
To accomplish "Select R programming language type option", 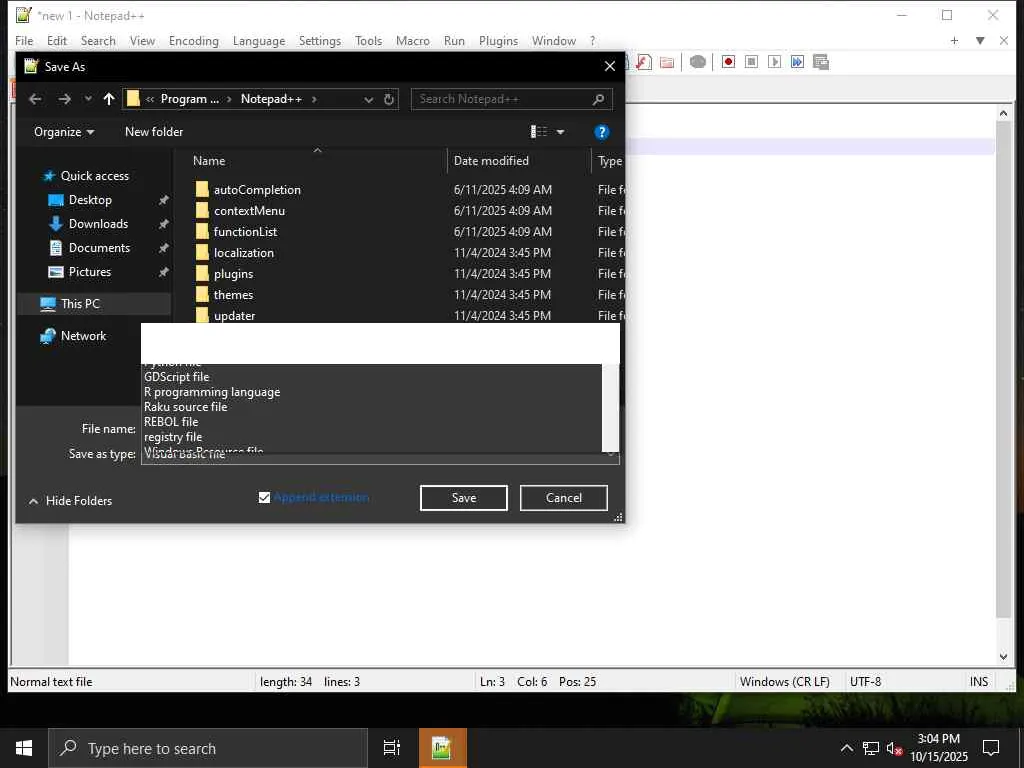I will click(x=372, y=392).
